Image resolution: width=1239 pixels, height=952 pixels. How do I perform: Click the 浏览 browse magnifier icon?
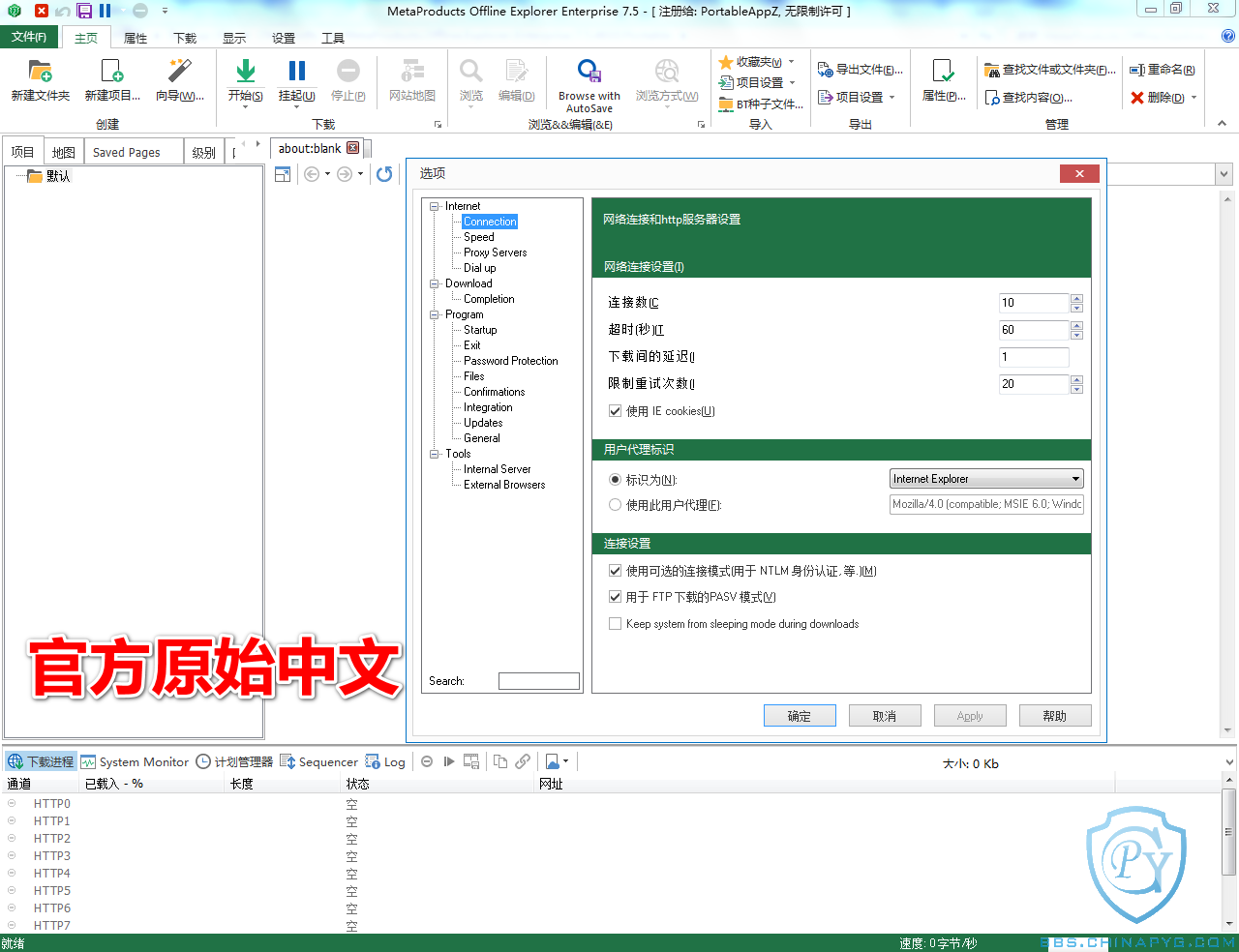coord(471,71)
